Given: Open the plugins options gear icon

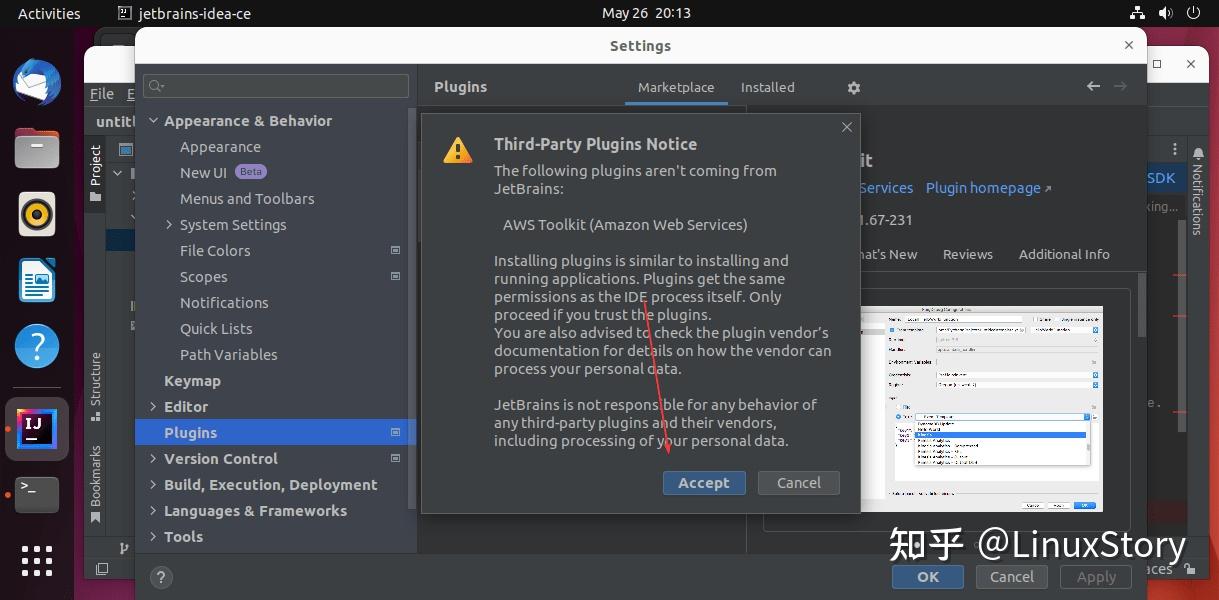Looking at the screenshot, I should [853, 88].
